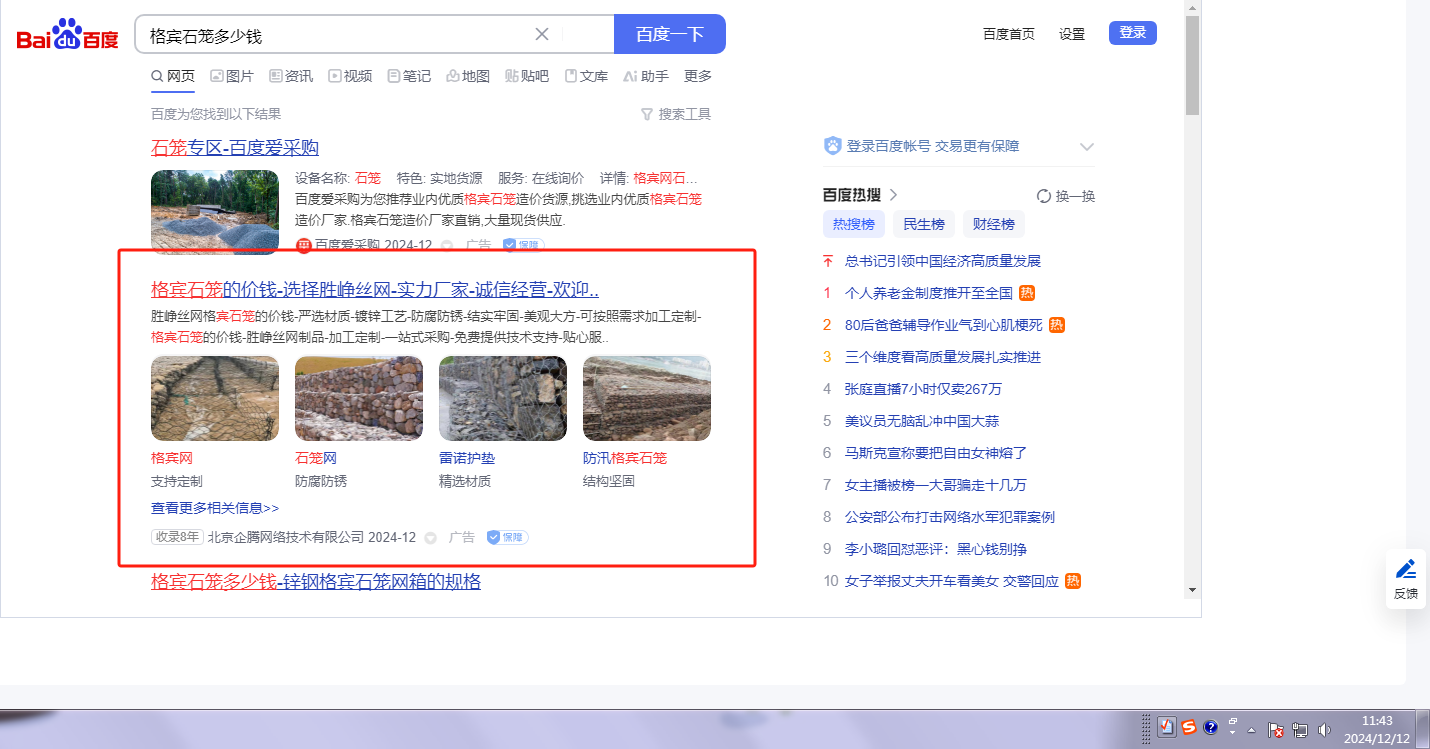
Task: Clear the search box with X icon
Action: pos(542,34)
